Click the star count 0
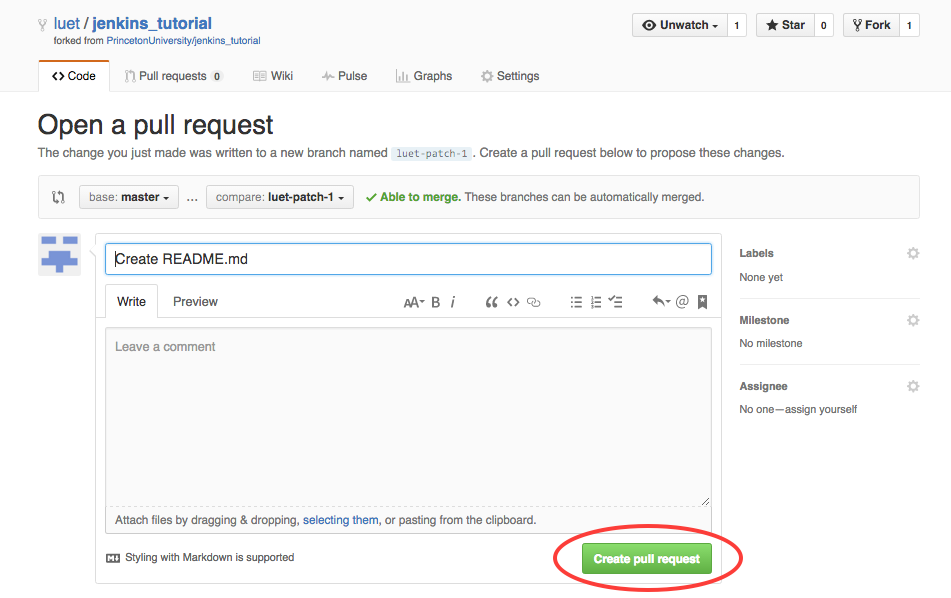This screenshot has width=951, height=598. [824, 25]
